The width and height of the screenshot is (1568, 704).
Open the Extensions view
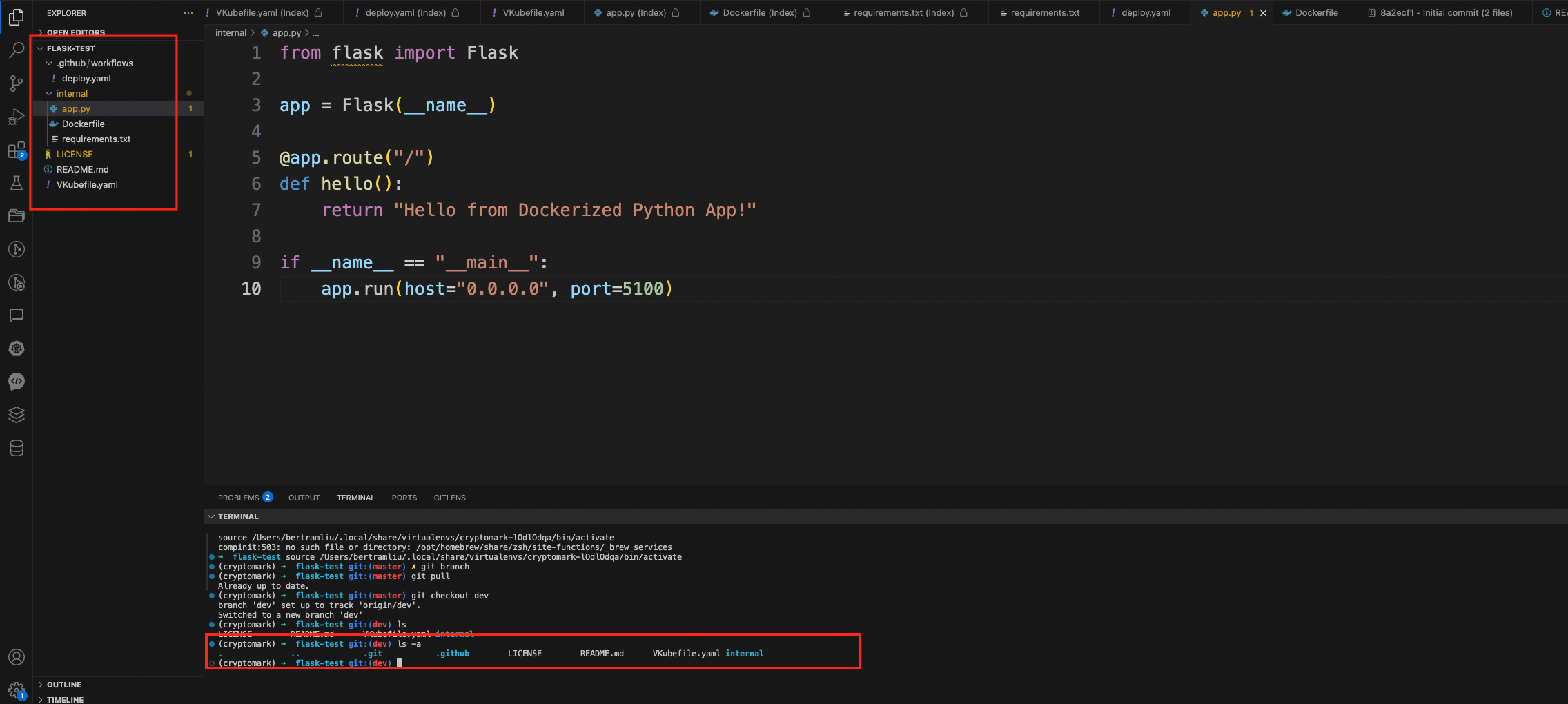17,150
